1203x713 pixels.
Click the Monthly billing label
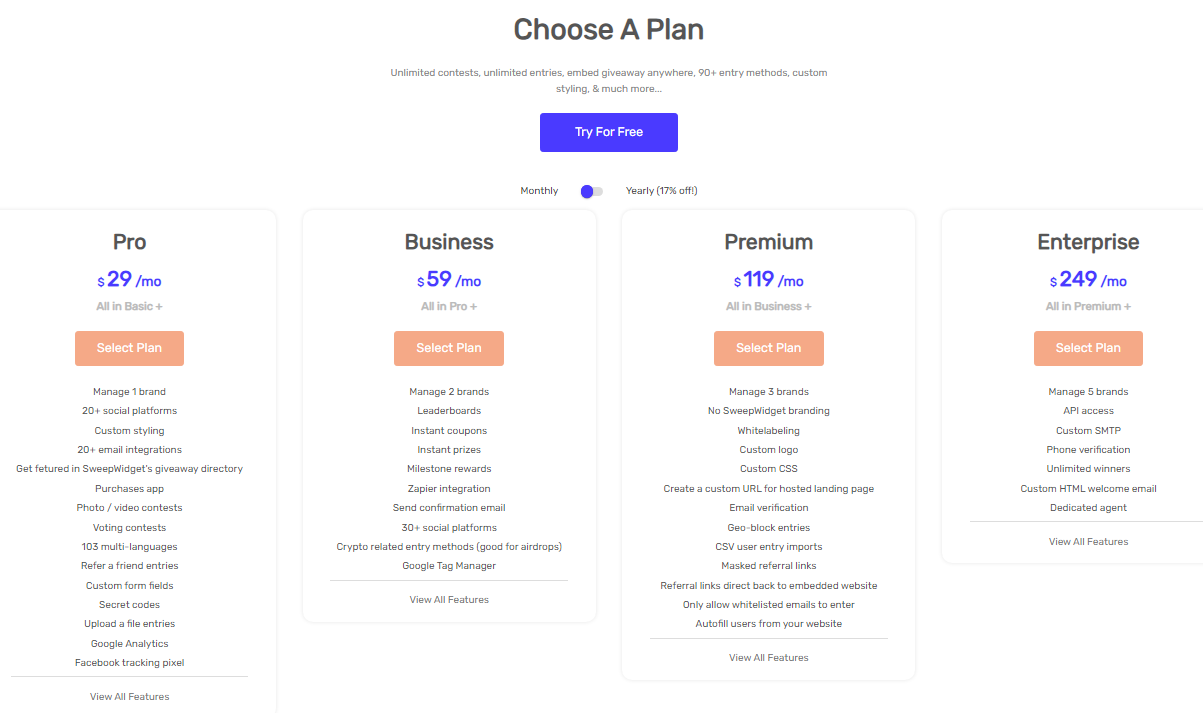(x=539, y=190)
